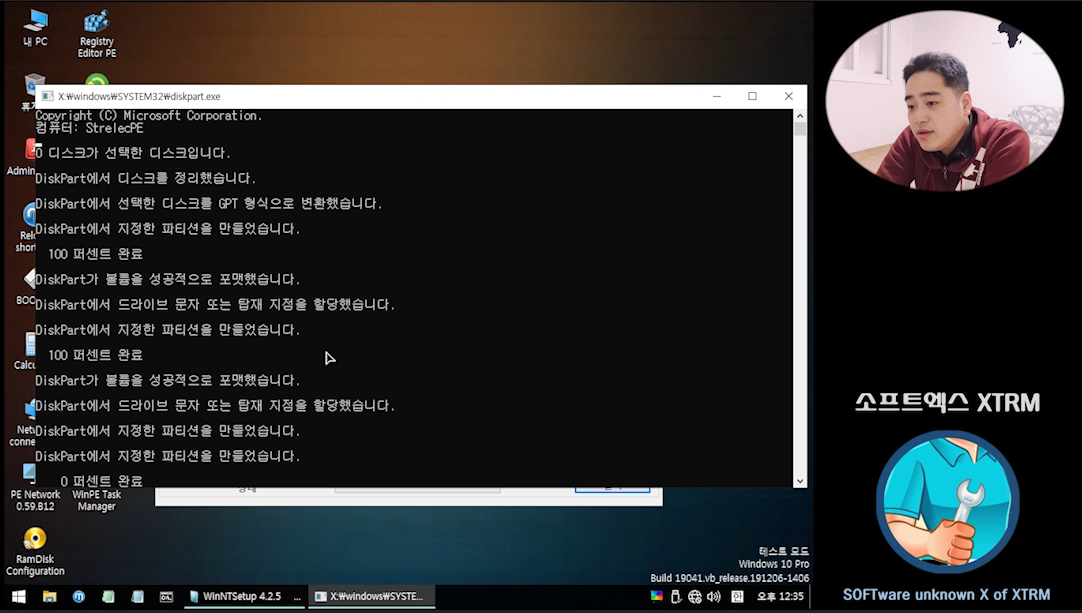Open the 내 PC desktop icon
This screenshot has width=1082, height=613.
35,28
